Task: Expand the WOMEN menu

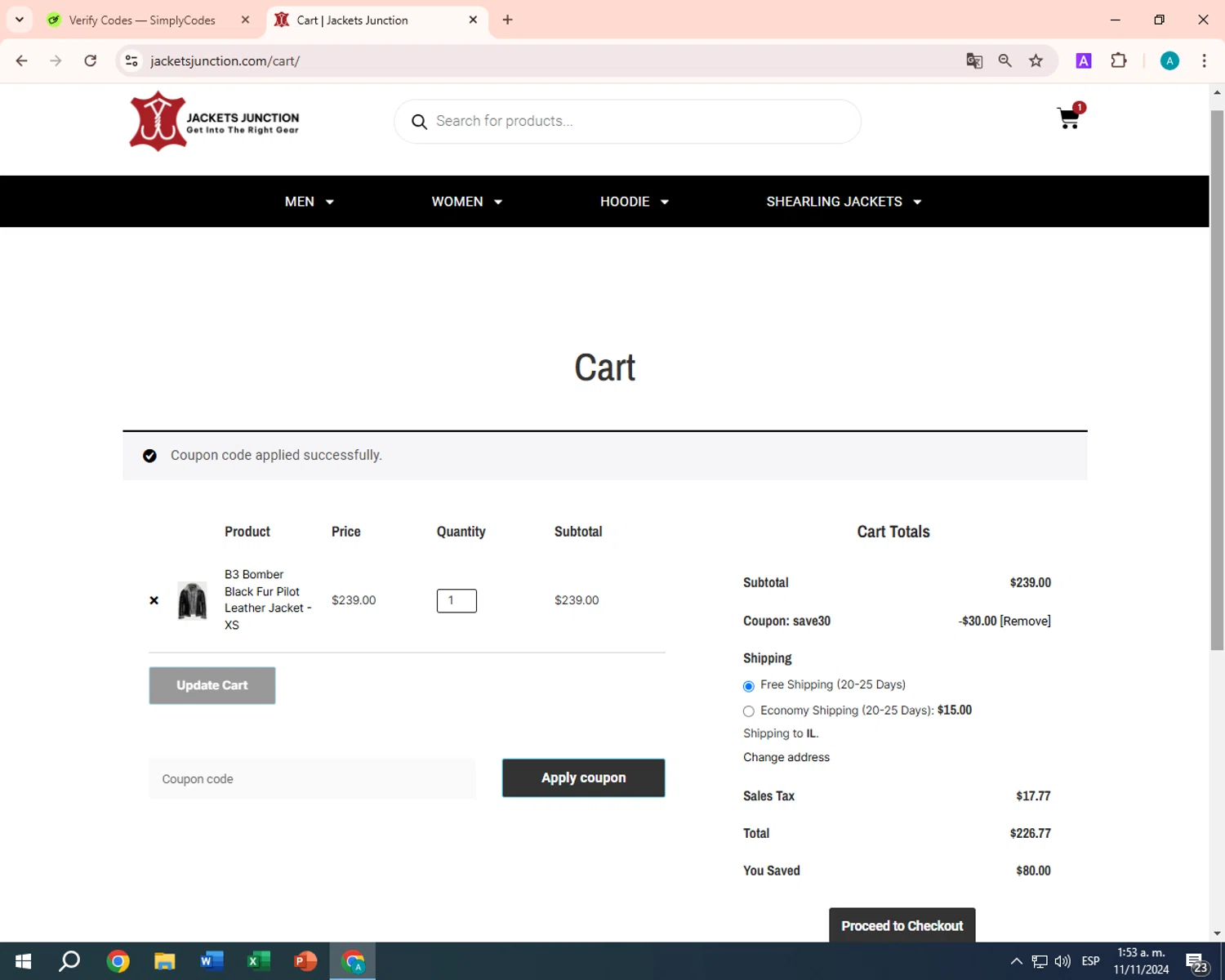Action: (x=467, y=202)
